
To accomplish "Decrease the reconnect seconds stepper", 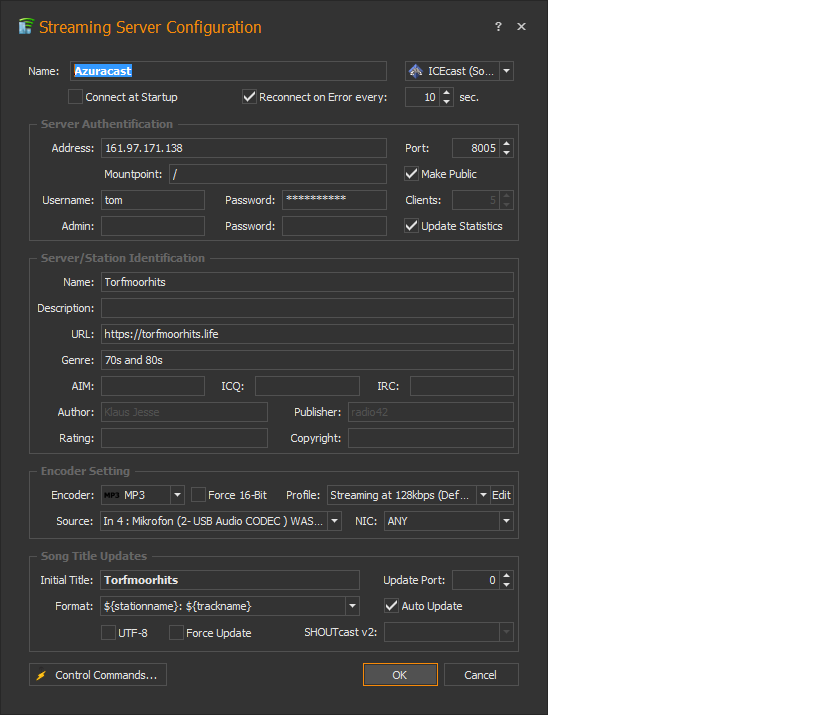I will [447, 101].
